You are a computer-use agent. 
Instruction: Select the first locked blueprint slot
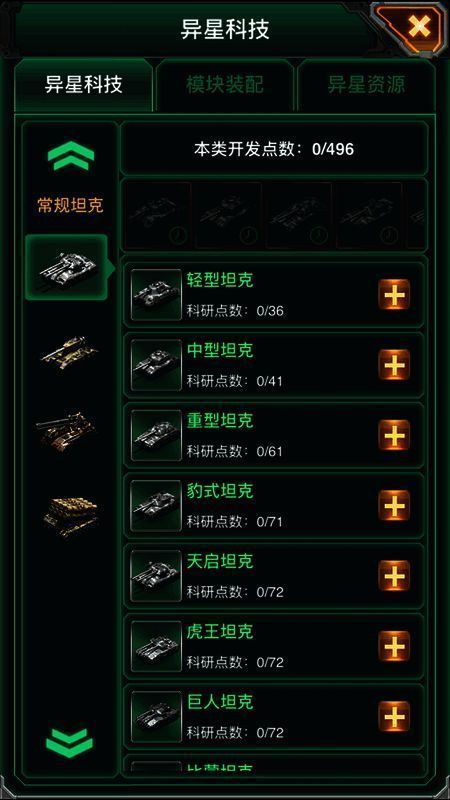coord(157,215)
